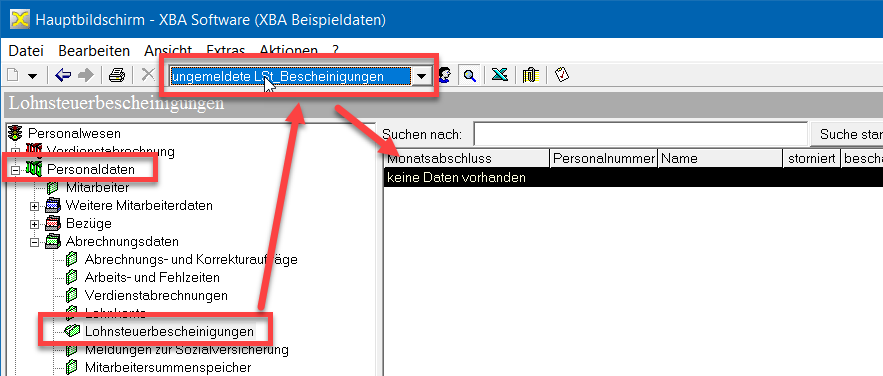Open the 'ungemeldete LSt_Bescheinigungen' dropdown arrow
The height and width of the screenshot is (376, 883).
[x=421, y=77]
